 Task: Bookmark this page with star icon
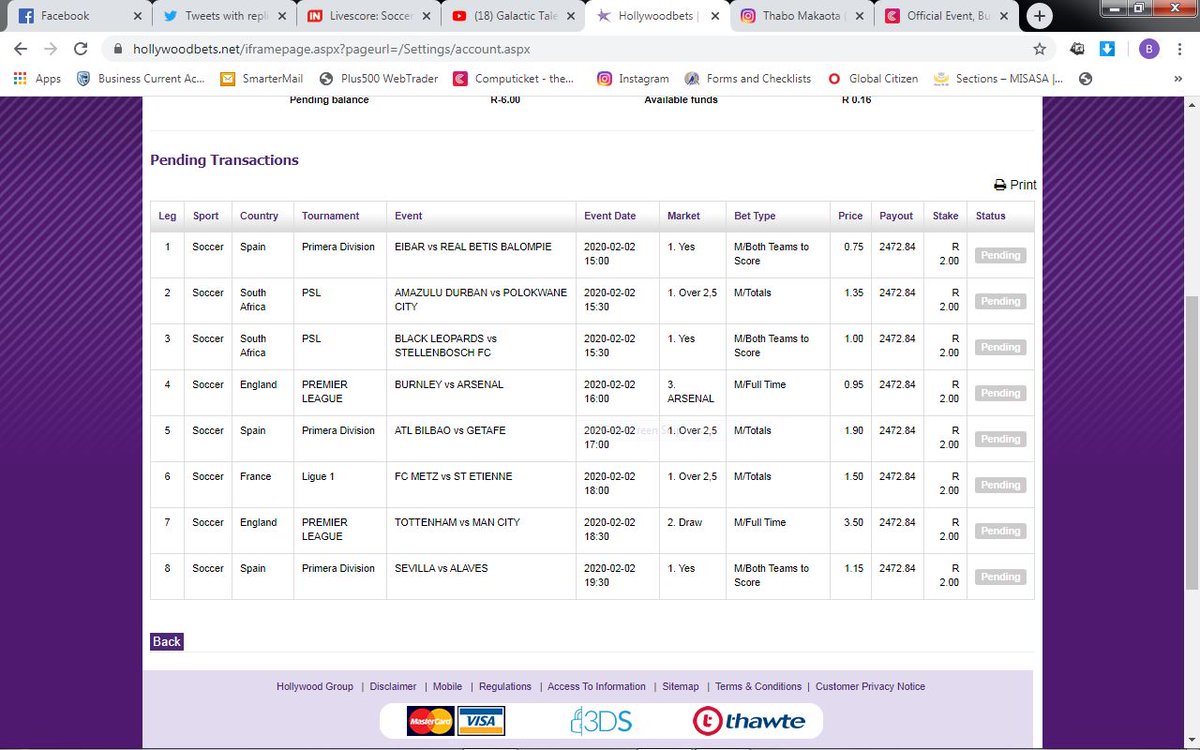click(1040, 49)
